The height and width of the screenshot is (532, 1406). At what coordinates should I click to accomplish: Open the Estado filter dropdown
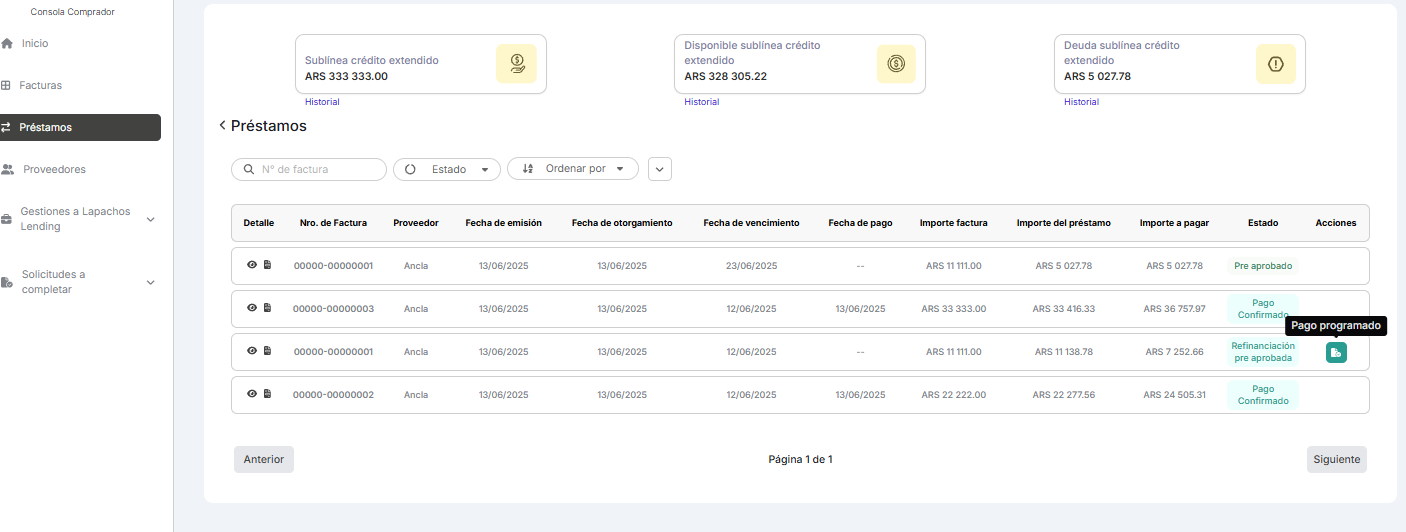[x=447, y=169]
